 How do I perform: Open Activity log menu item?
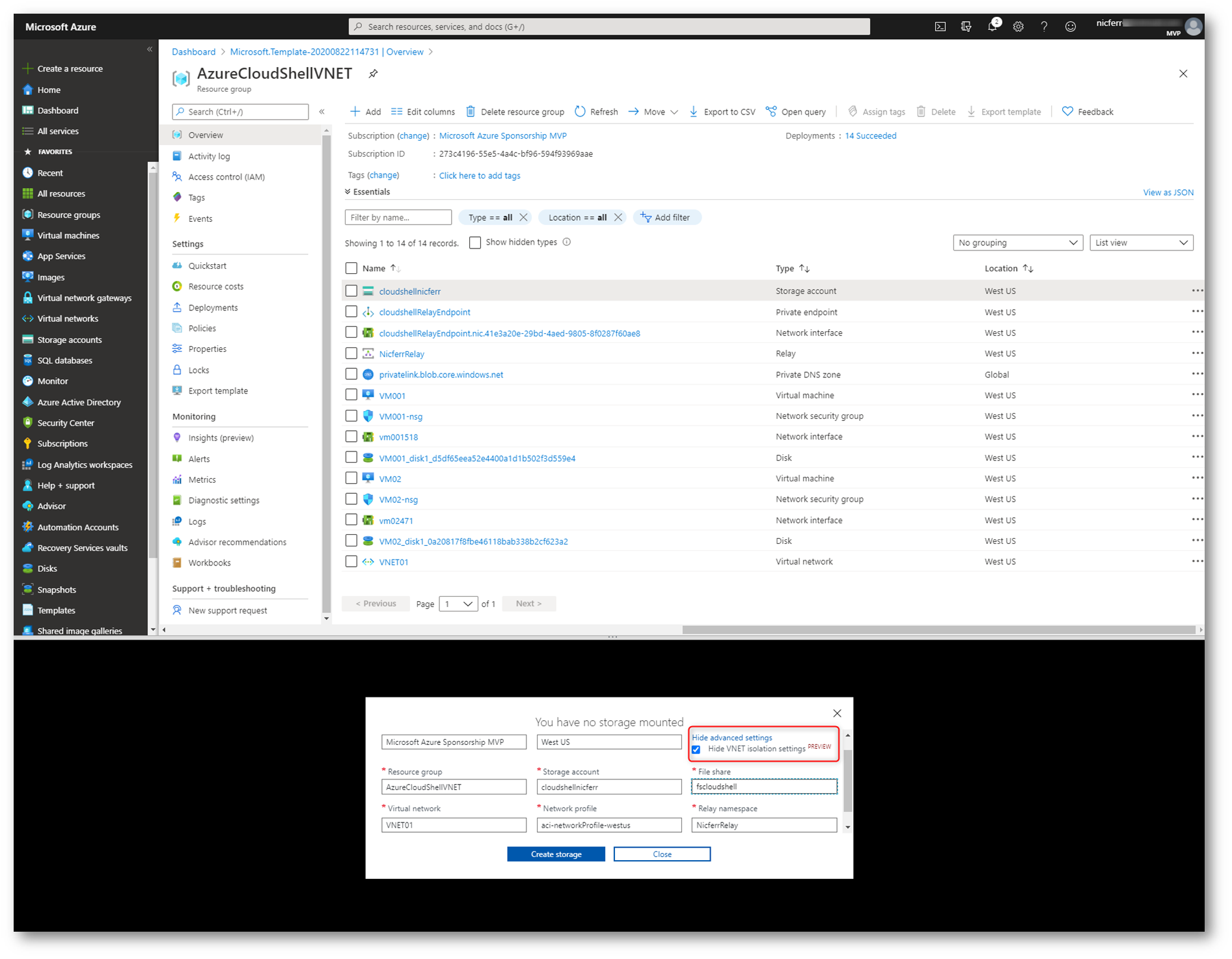[209, 156]
